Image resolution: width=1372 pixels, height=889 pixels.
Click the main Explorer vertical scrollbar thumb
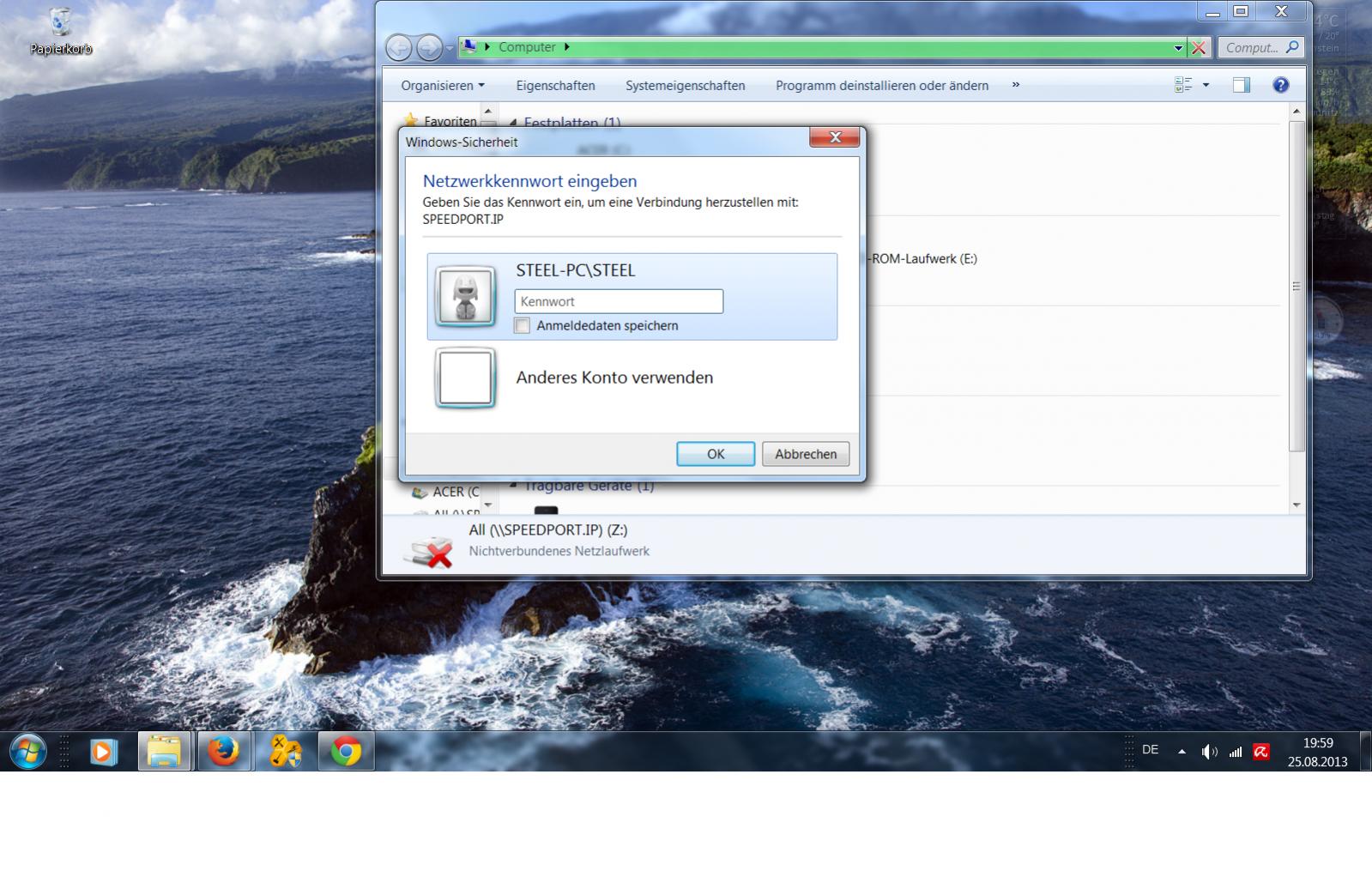coord(1296,286)
